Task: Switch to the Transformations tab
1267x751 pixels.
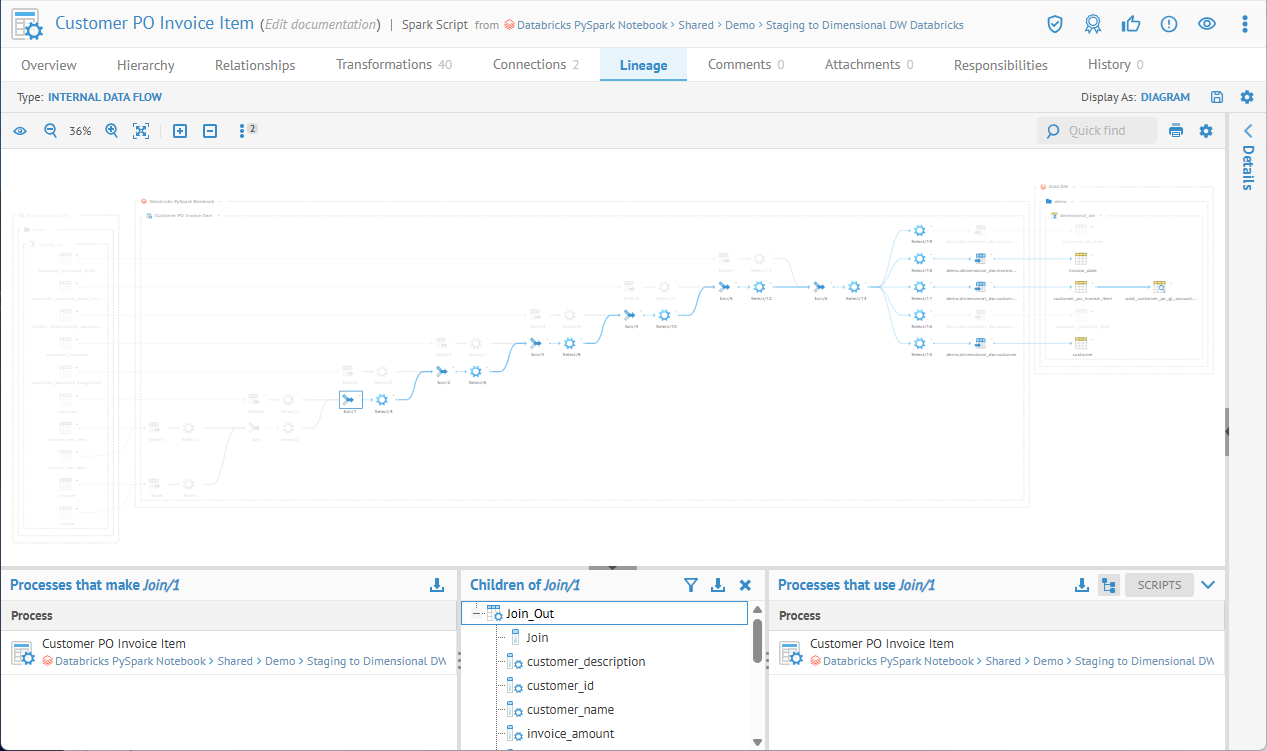Action: pos(393,65)
